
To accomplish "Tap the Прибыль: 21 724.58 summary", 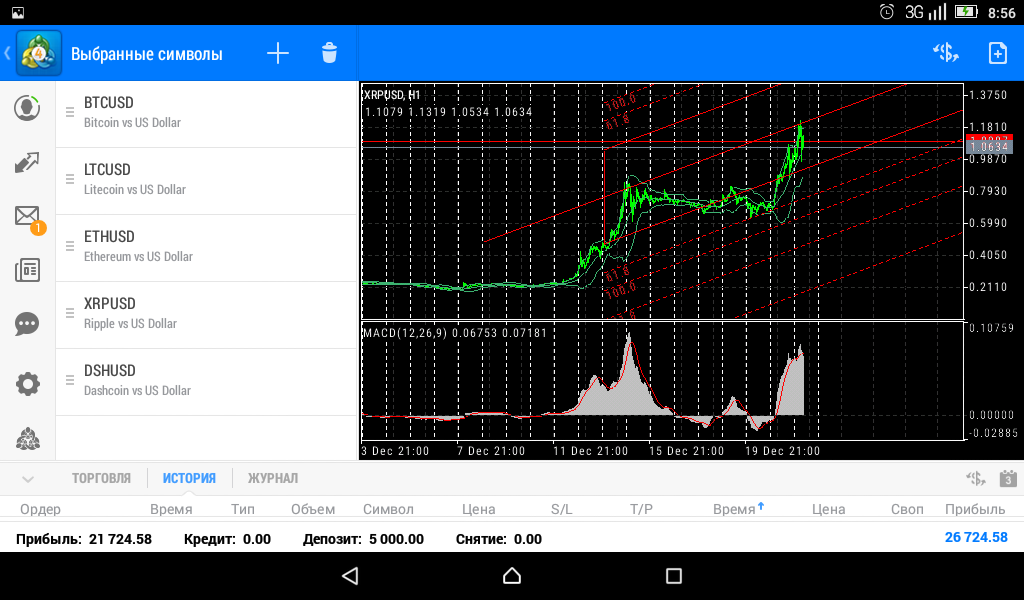I will coord(84,539).
